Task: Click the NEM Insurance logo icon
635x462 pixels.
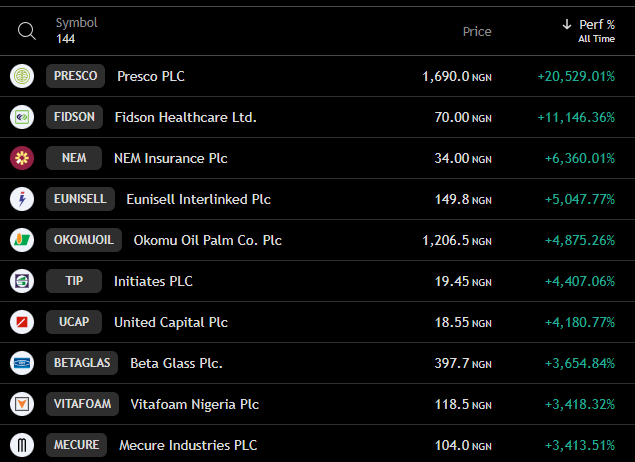Action: pyautogui.click(x=22, y=158)
